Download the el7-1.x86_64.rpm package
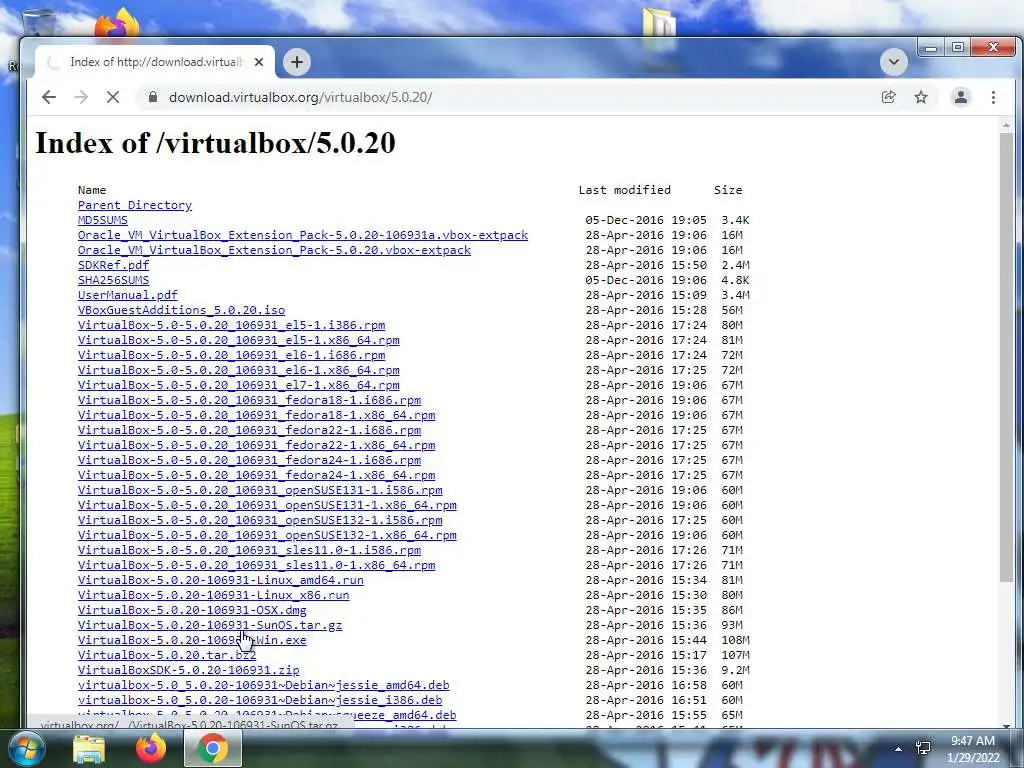 [x=238, y=385]
